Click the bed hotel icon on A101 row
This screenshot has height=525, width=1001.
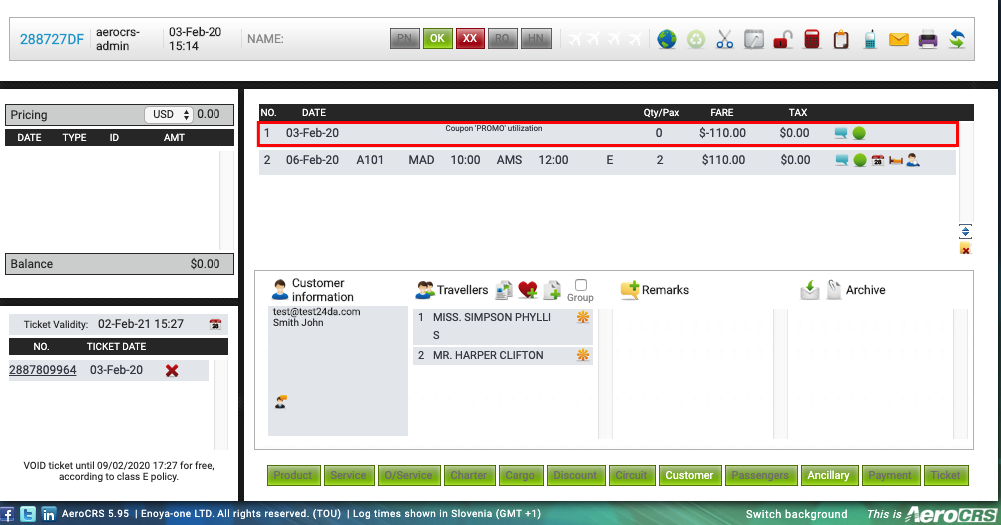point(896,160)
